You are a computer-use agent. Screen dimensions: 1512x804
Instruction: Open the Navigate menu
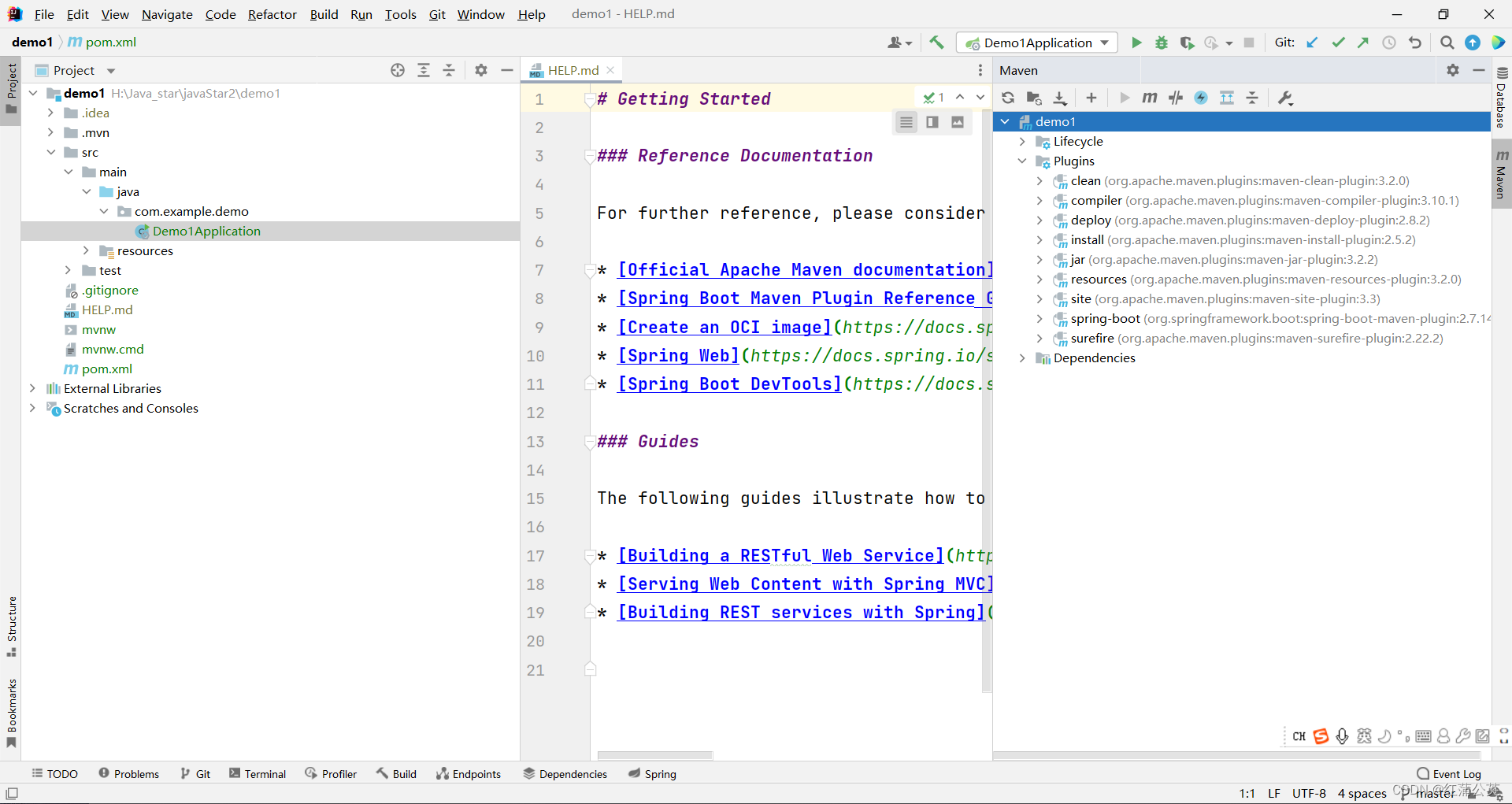[x=167, y=14]
